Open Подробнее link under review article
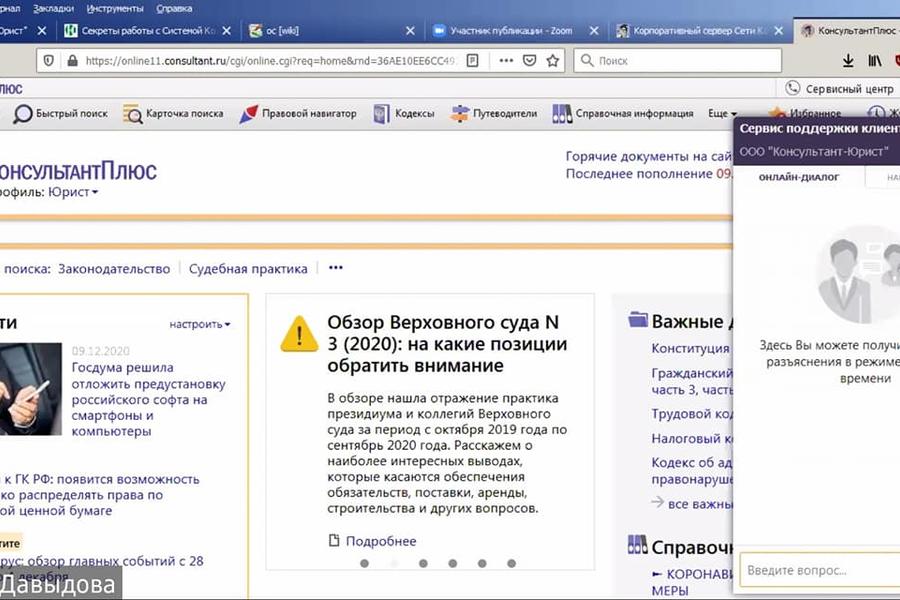Viewport: 900px width, 600px height. (381, 541)
